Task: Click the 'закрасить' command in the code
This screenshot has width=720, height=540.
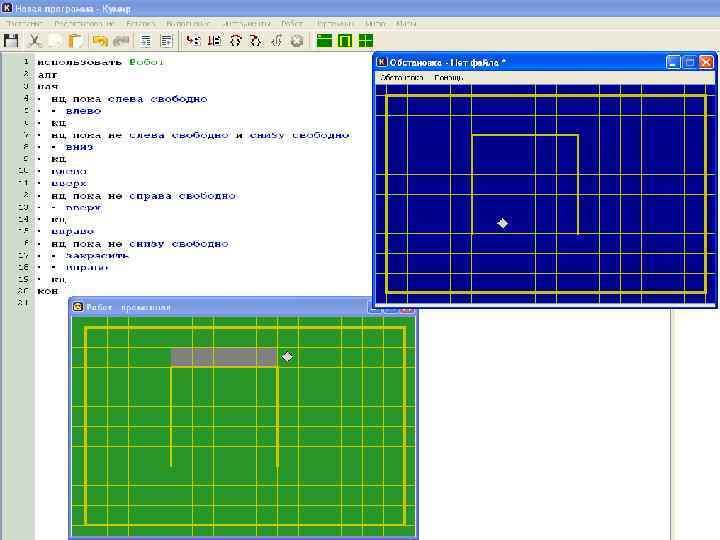Action: coord(97,255)
